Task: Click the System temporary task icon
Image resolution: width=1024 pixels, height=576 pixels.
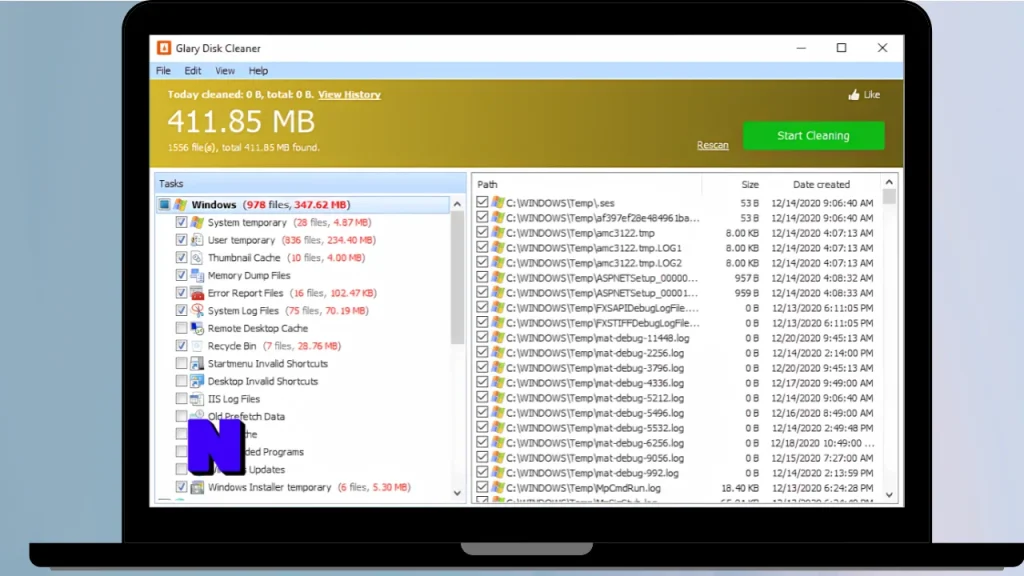Action: pyautogui.click(x=197, y=222)
